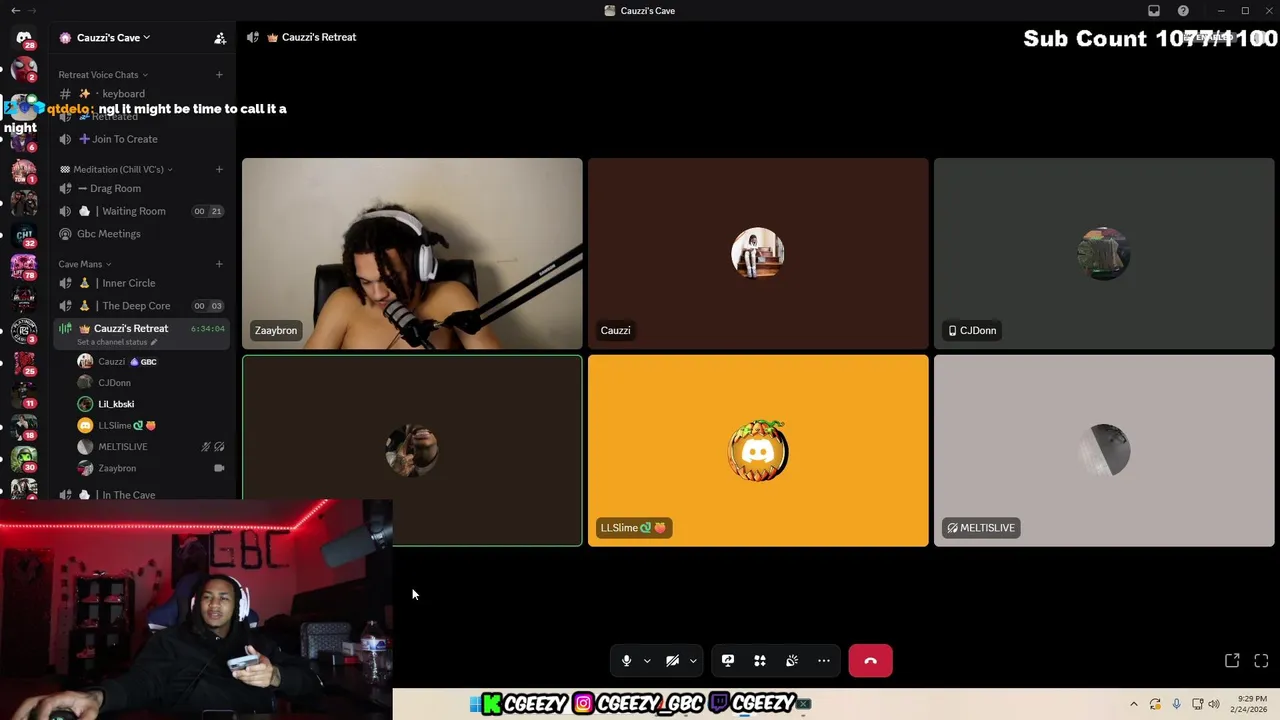Click the microphone icon in system tray
Viewport: 1280px width, 720px height.
tap(1176, 704)
